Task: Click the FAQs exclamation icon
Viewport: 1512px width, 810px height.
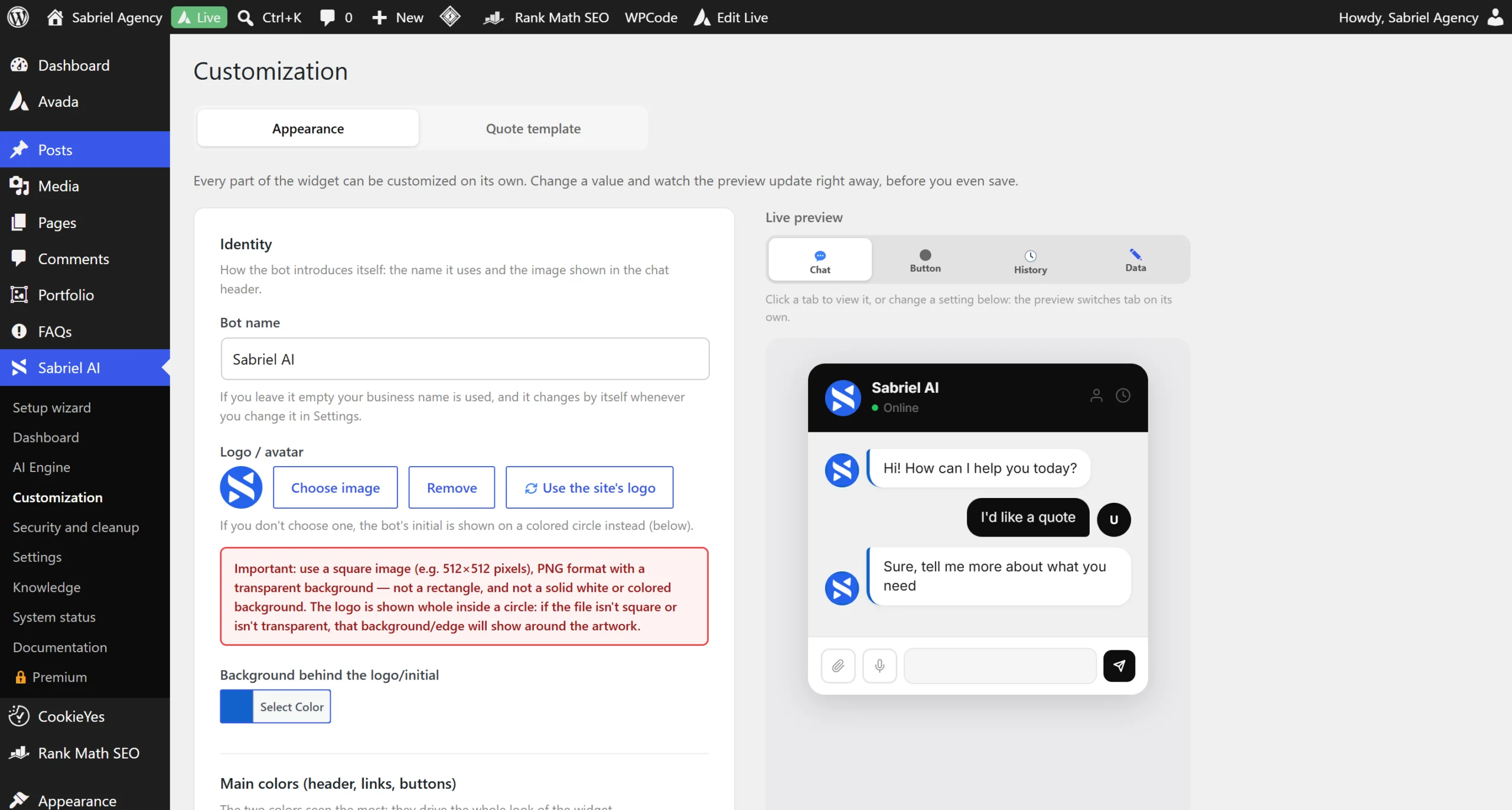Action: [x=19, y=331]
